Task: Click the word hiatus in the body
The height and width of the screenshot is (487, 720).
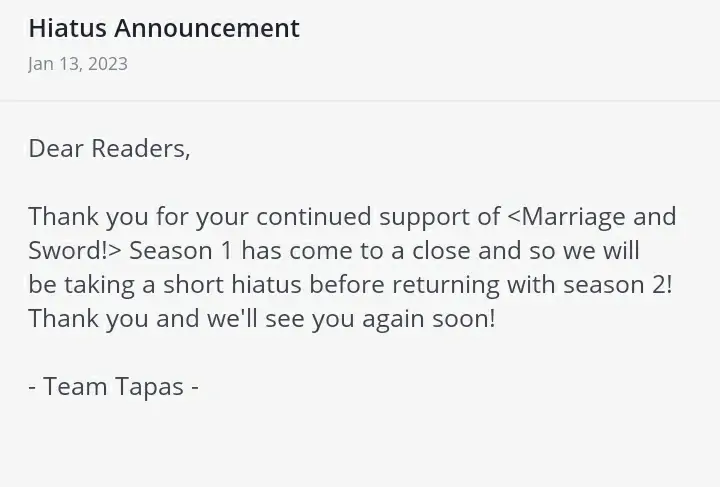Action: pyautogui.click(x=266, y=285)
